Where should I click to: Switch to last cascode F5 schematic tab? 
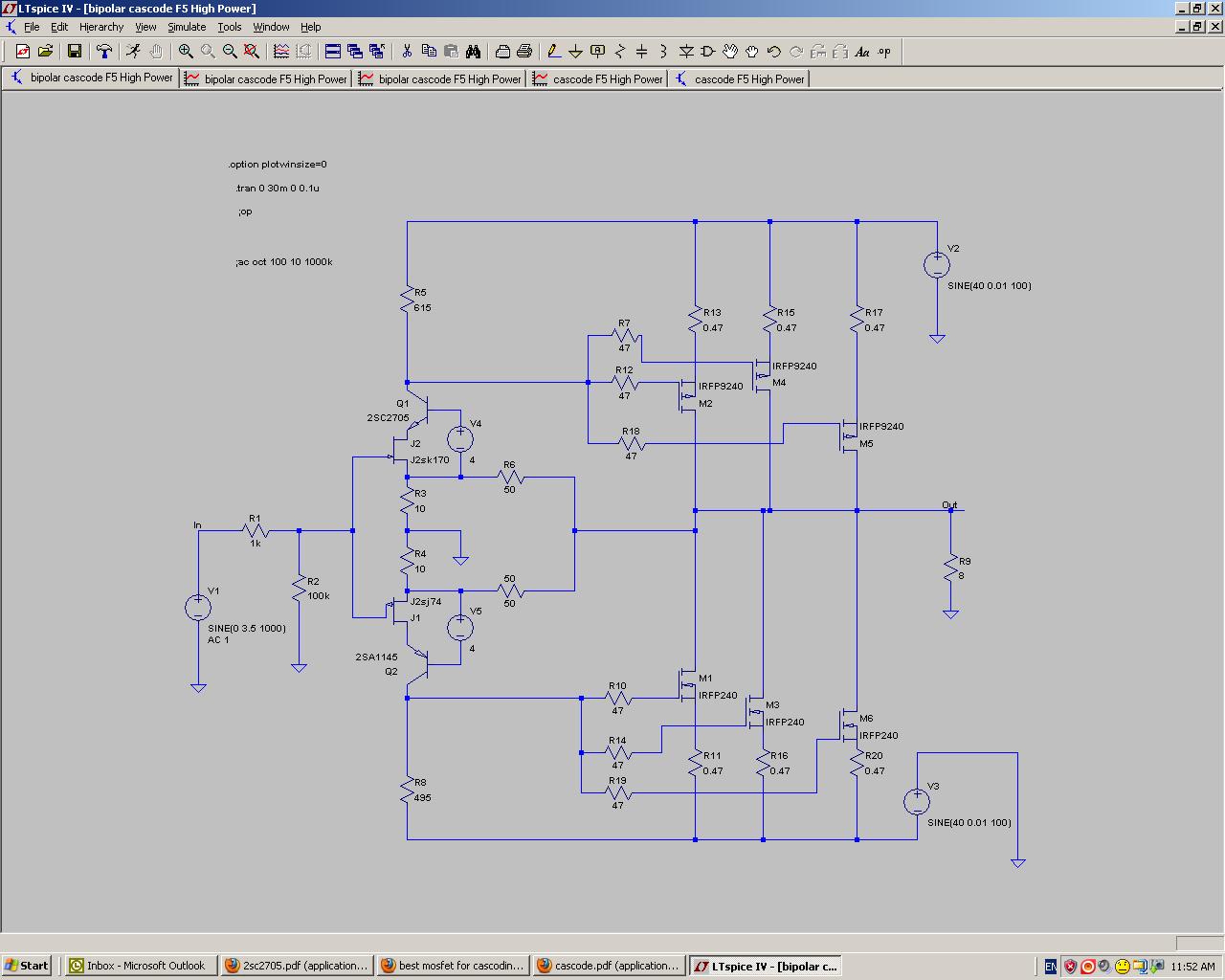point(740,78)
